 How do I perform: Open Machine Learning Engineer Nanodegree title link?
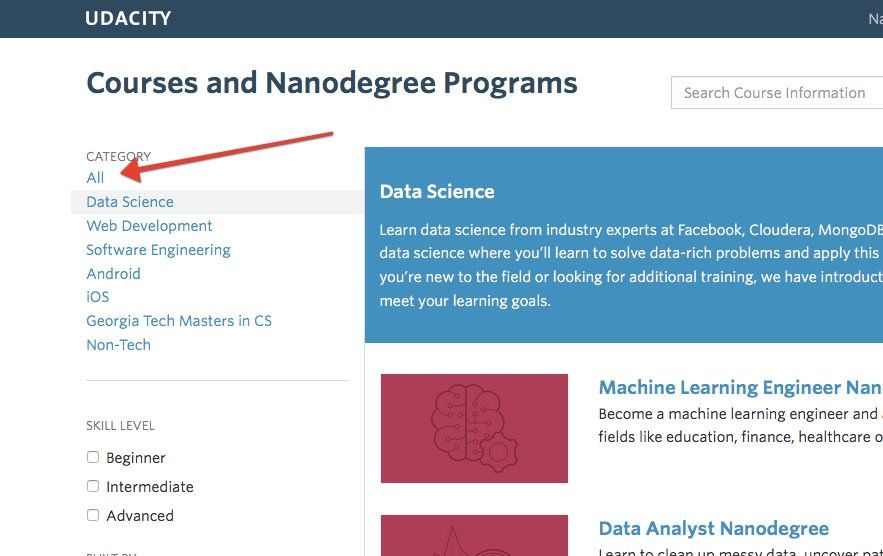coord(741,388)
